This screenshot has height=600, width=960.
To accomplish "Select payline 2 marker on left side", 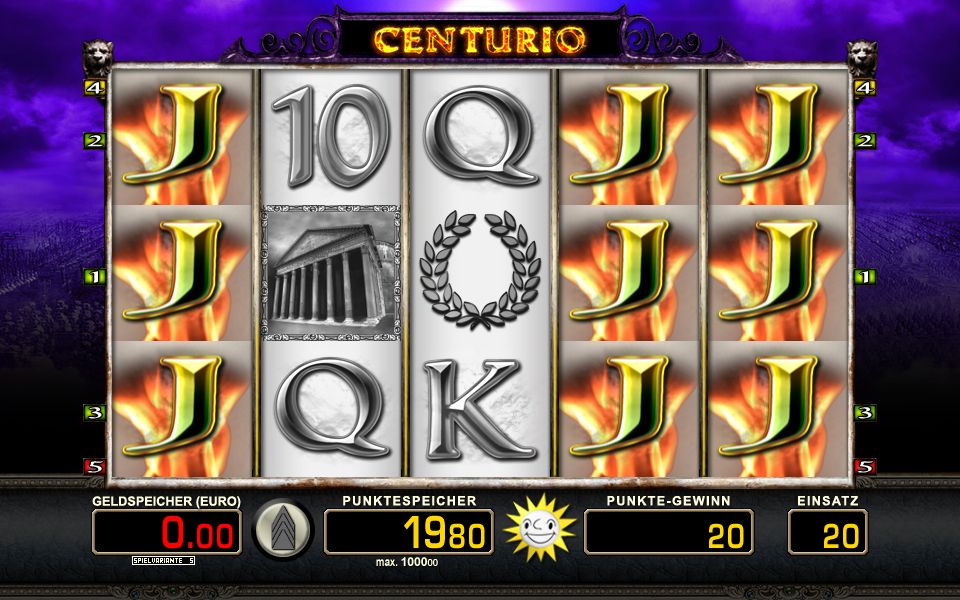I will coord(94,141).
